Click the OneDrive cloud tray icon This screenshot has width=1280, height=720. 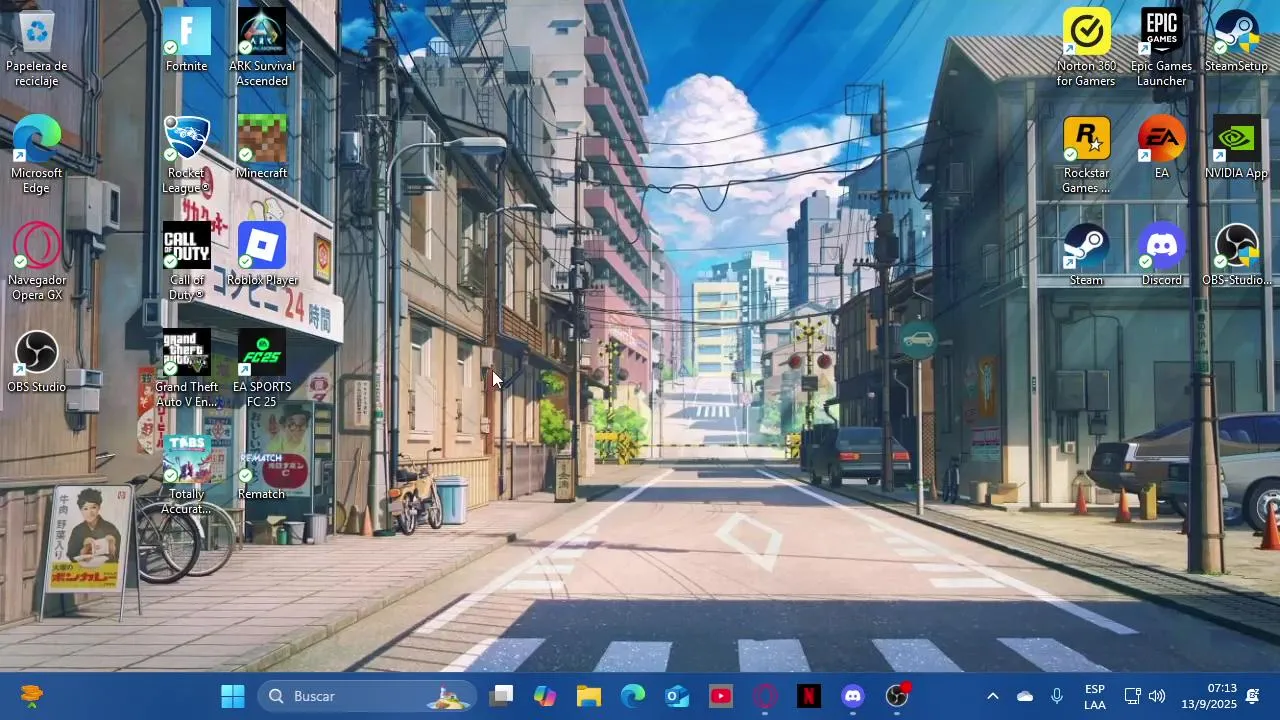click(x=1025, y=696)
